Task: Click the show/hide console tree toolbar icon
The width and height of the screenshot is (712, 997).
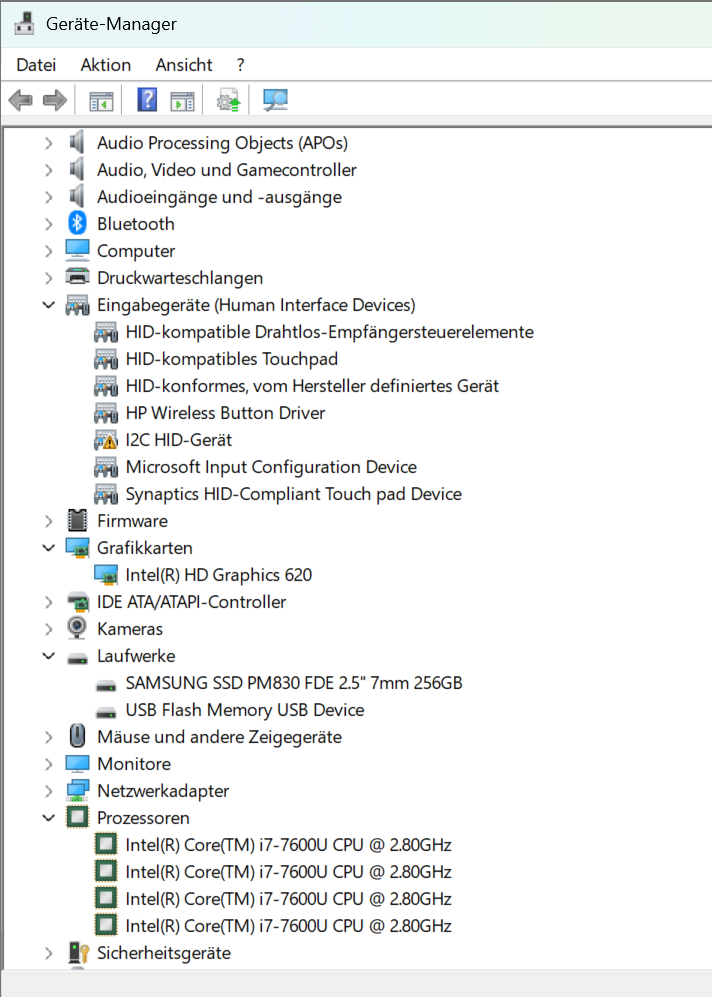Action: (x=101, y=100)
